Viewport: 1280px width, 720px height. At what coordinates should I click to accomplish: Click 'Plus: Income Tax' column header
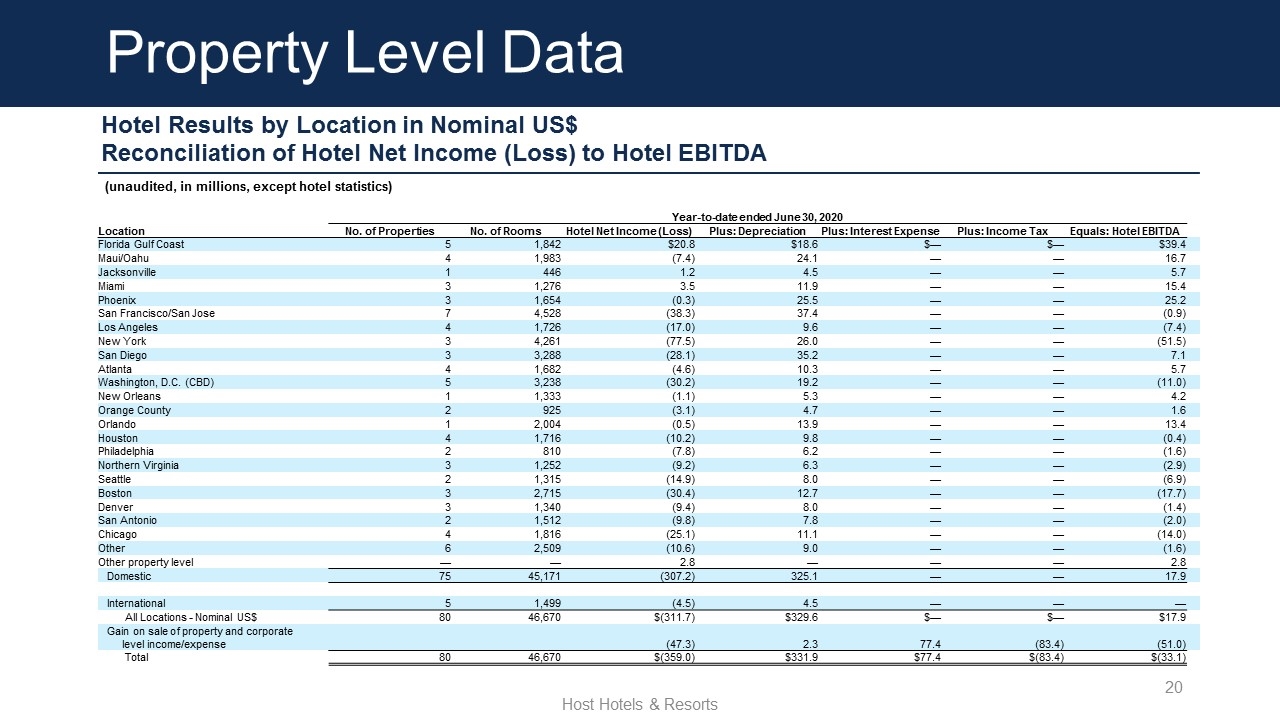click(x=1002, y=231)
